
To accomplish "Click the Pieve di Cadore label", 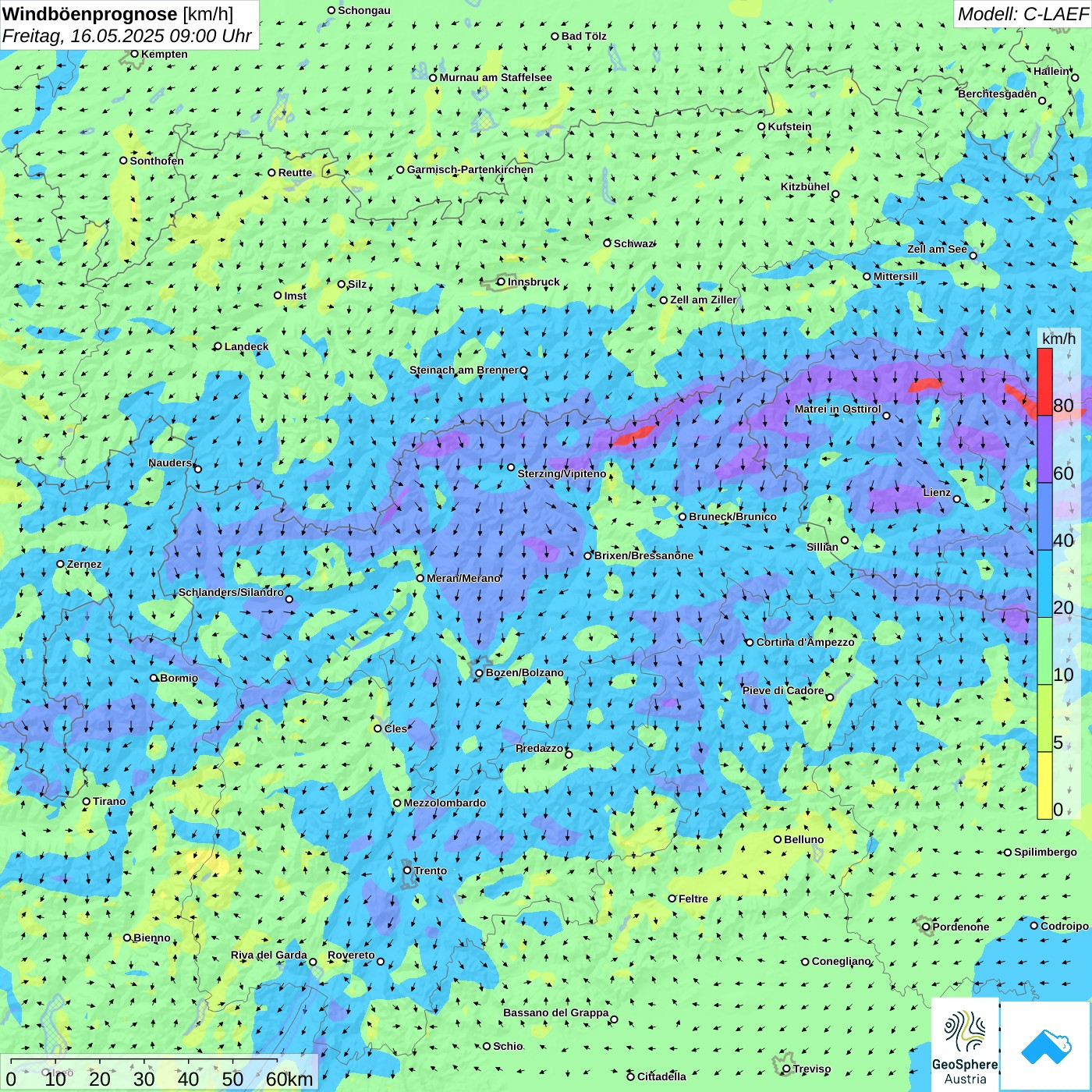I will point(783,690).
